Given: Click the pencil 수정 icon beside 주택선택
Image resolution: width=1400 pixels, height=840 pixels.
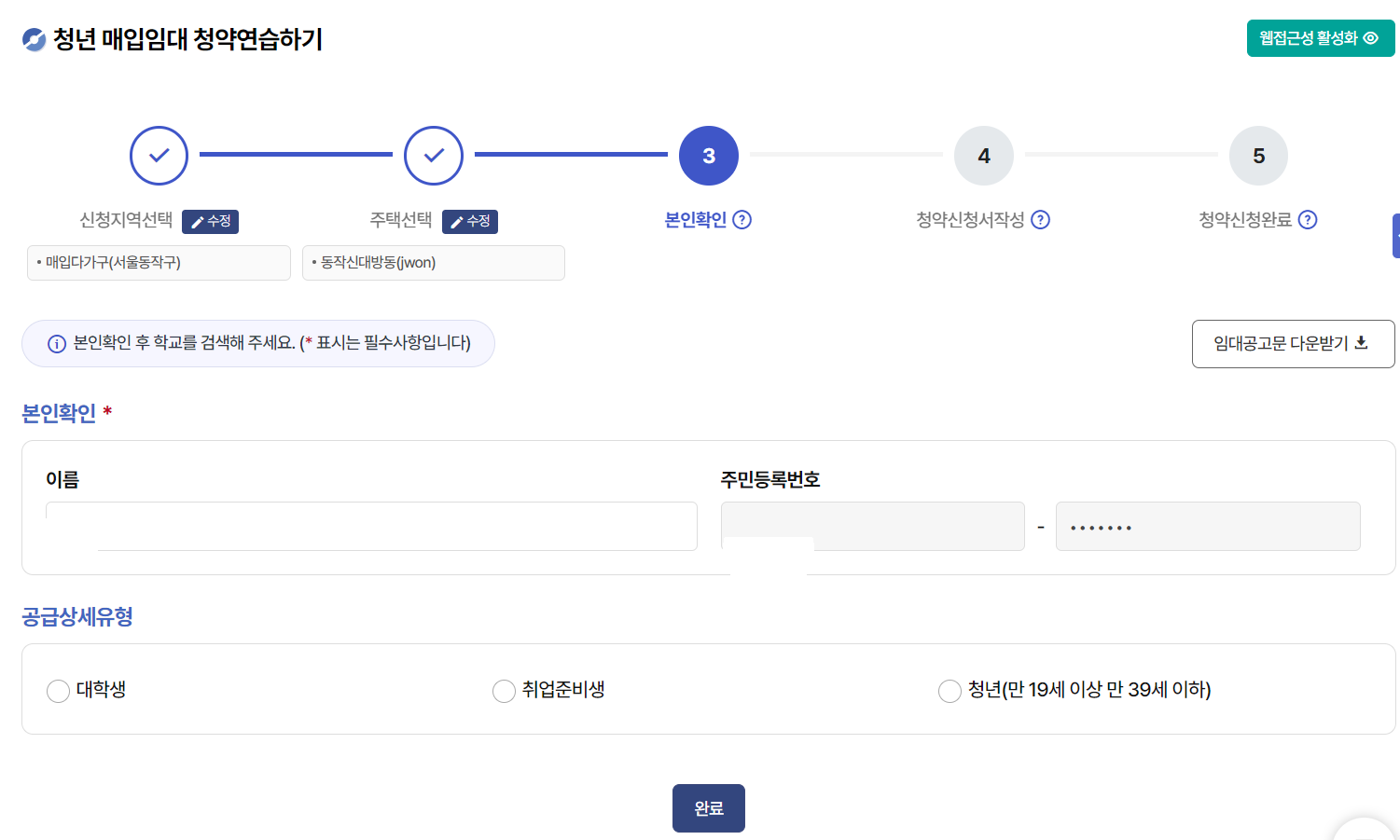Looking at the screenshot, I should [456, 221].
